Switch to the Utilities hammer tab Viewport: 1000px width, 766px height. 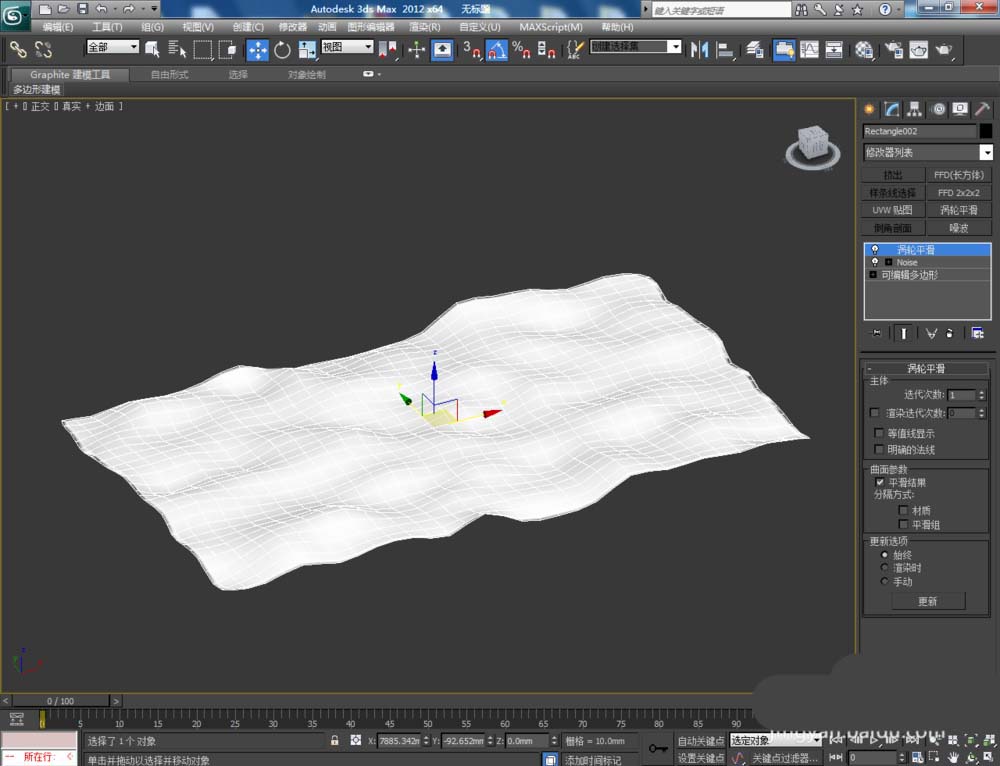pyautogui.click(x=983, y=109)
